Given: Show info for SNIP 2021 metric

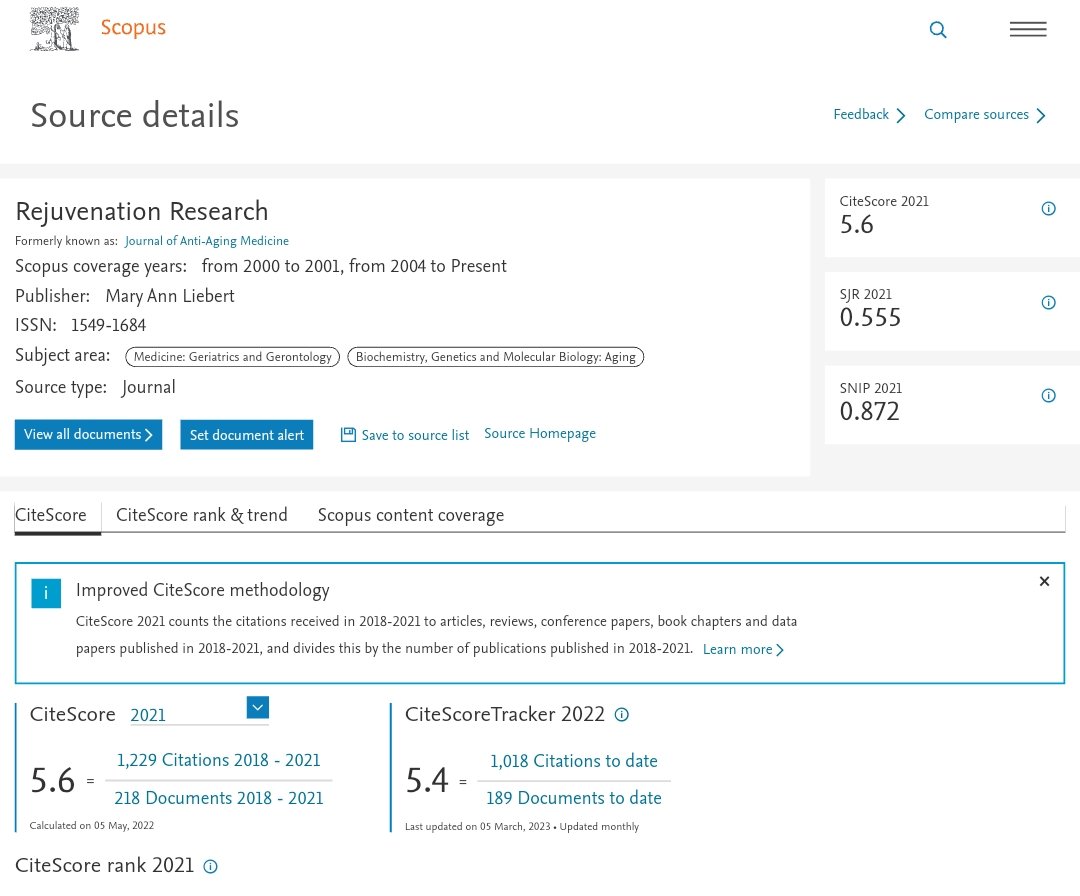Looking at the screenshot, I should pyautogui.click(x=1048, y=395).
